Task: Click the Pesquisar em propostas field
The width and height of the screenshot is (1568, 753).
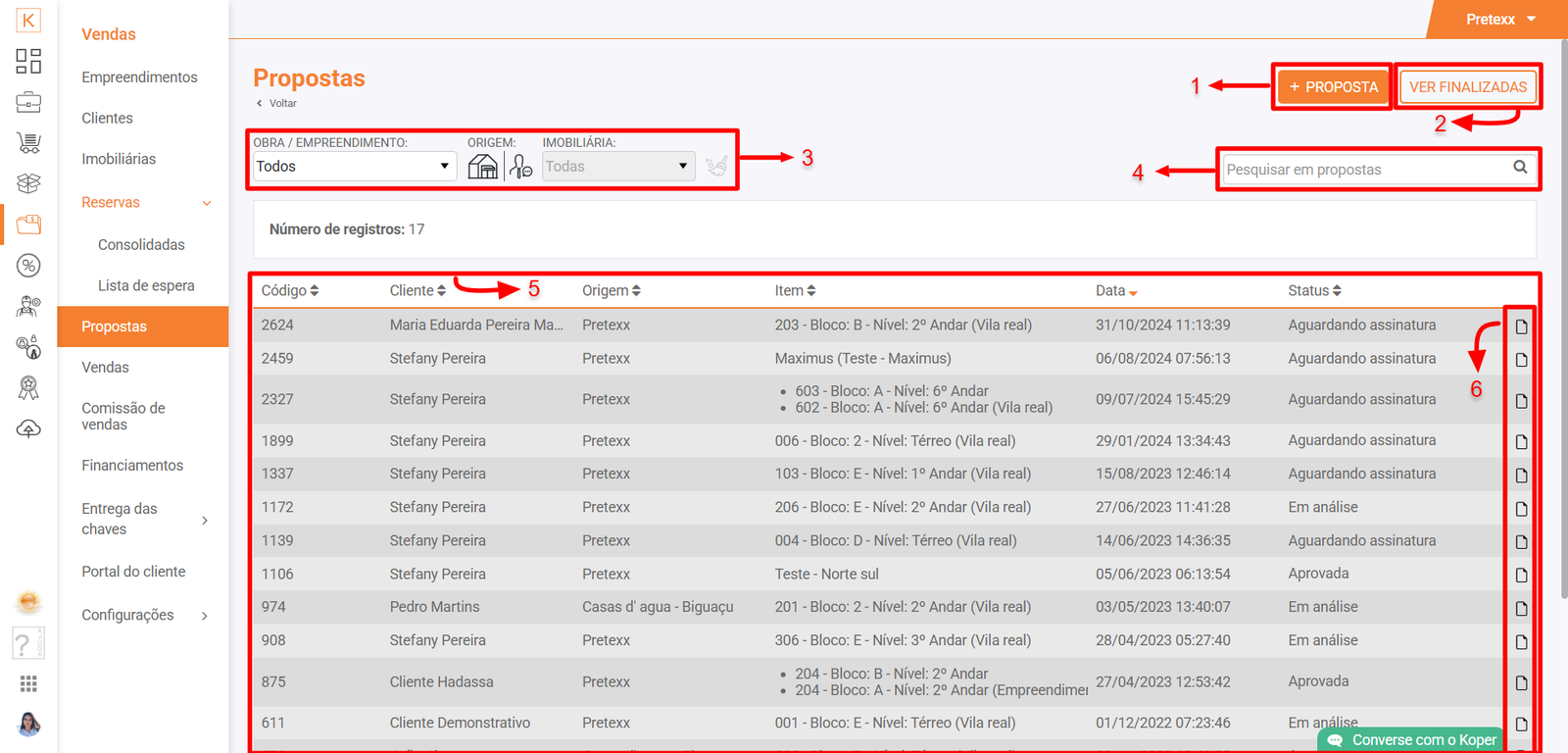Action: click(1365, 170)
